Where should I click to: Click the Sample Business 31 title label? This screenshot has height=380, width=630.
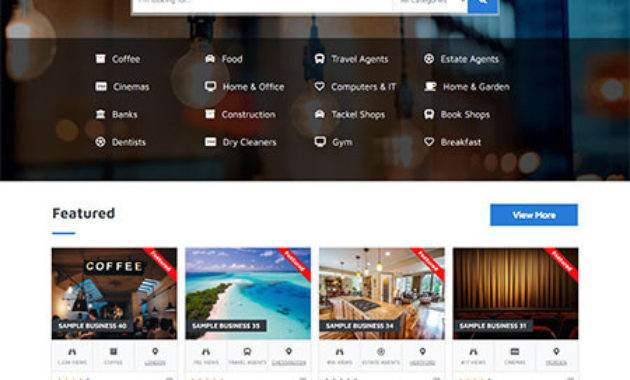pyautogui.click(x=493, y=325)
